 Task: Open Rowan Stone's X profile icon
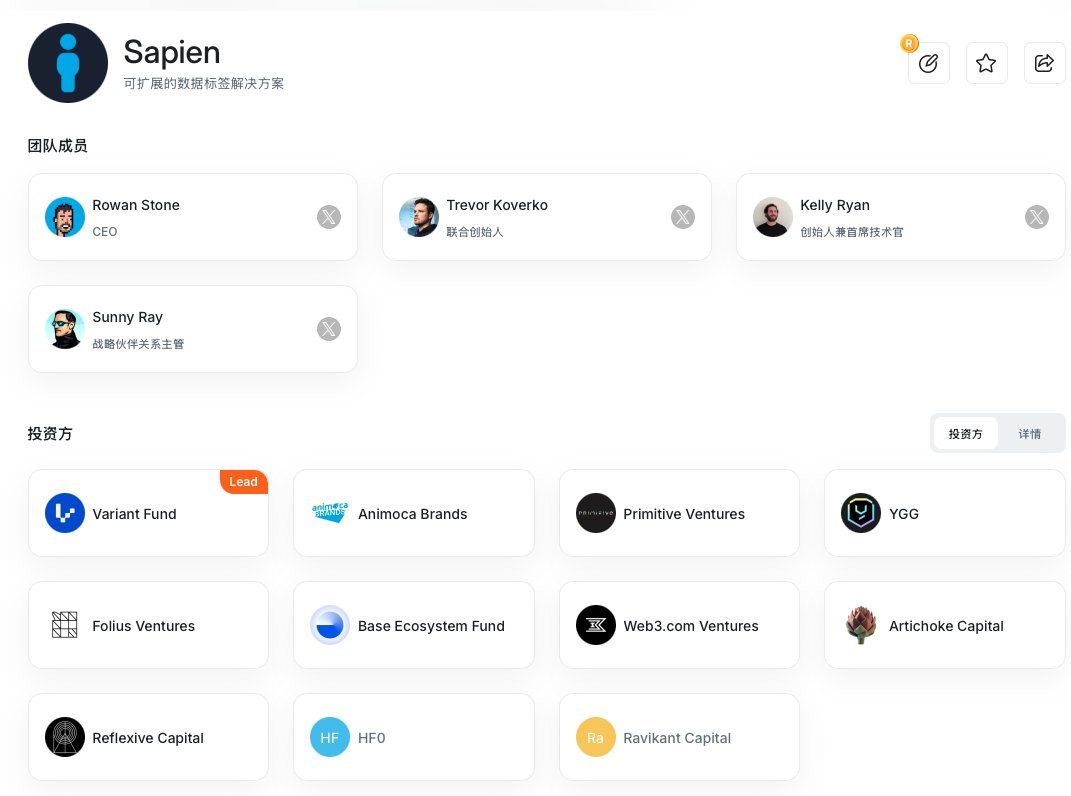click(x=329, y=217)
